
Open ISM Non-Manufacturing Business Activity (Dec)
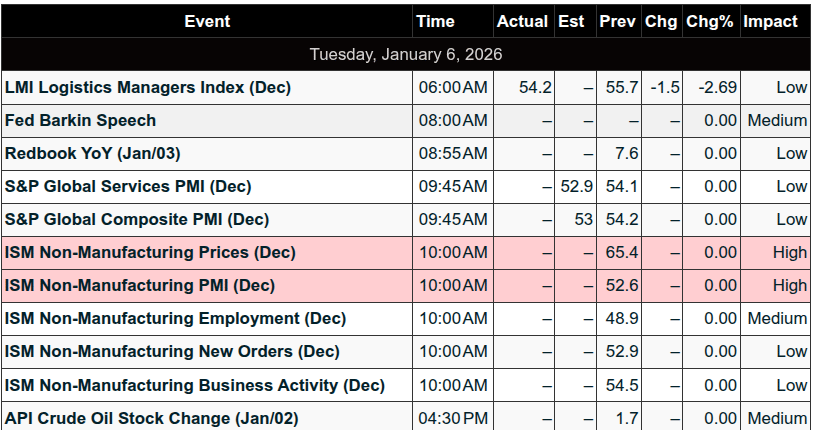pos(195,384)
